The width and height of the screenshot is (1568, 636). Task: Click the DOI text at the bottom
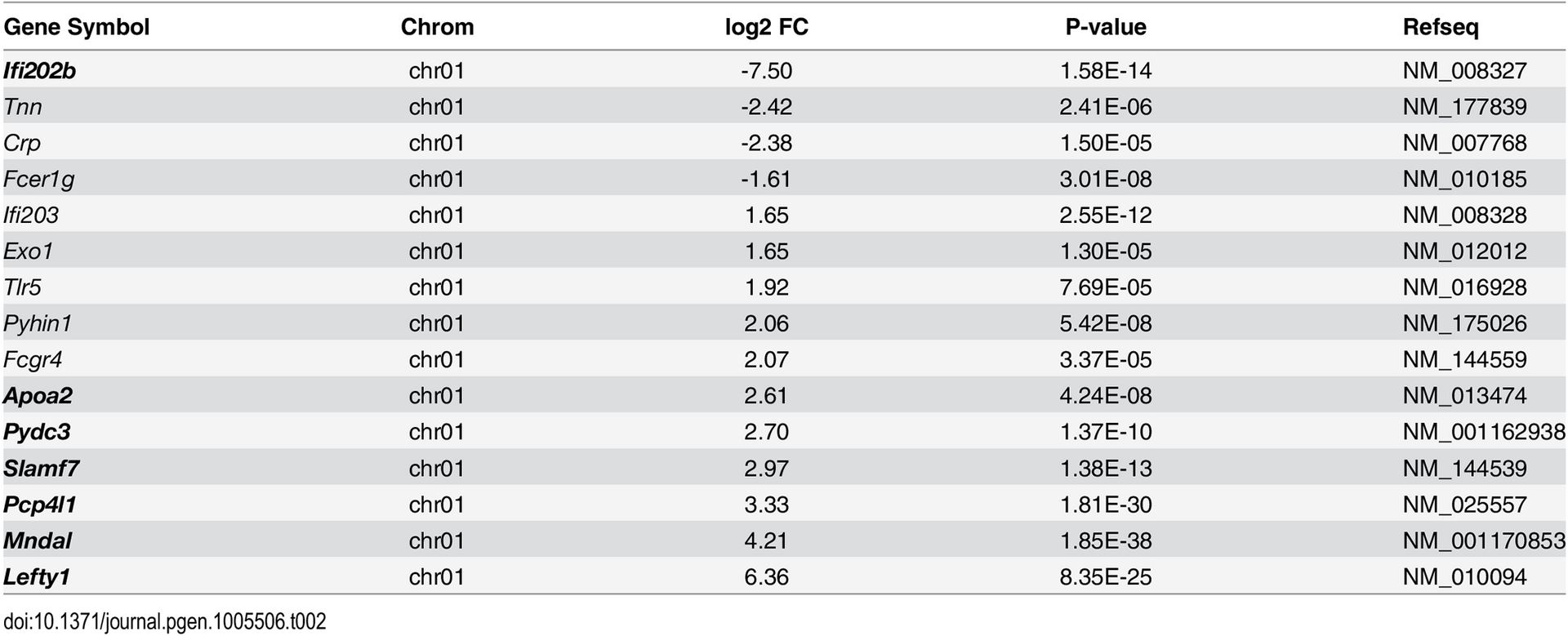pos(164,622)
